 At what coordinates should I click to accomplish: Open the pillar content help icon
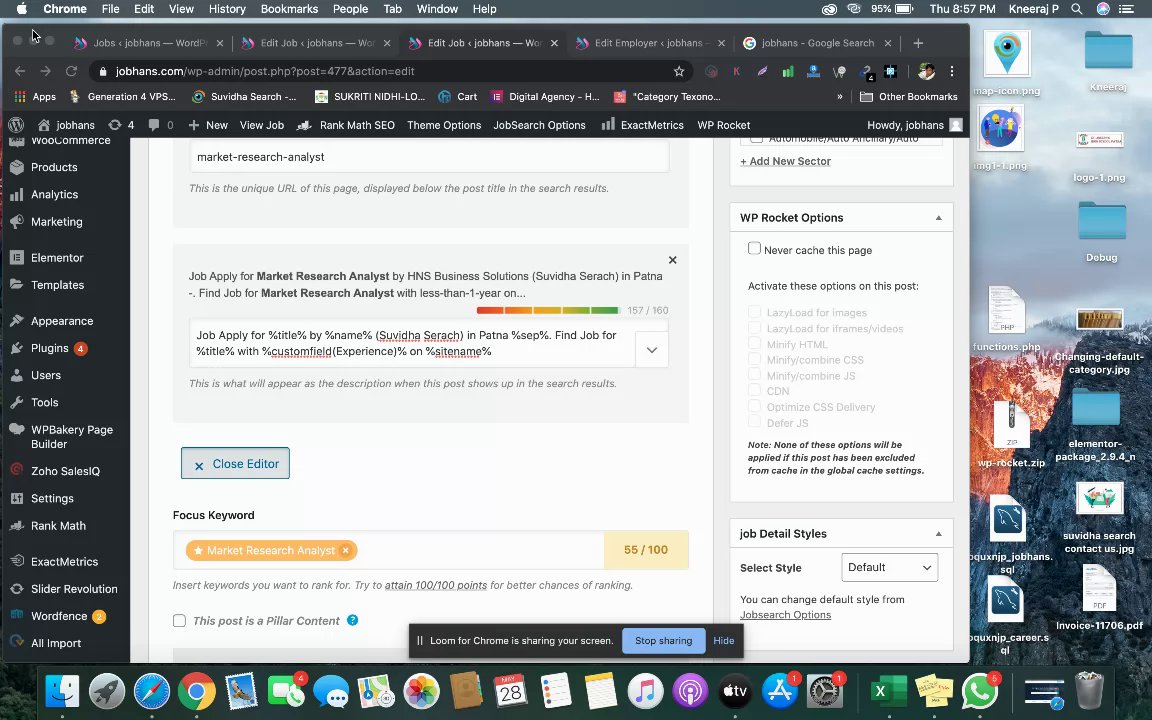click(353, 620)
